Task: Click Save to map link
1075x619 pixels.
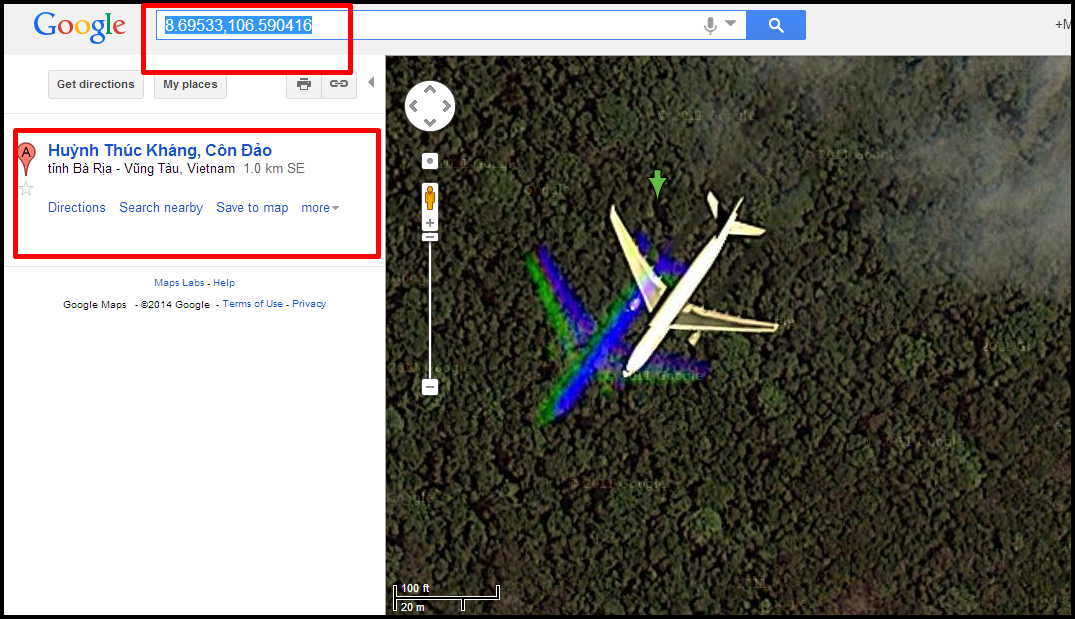Action: [x=252, y=208]
